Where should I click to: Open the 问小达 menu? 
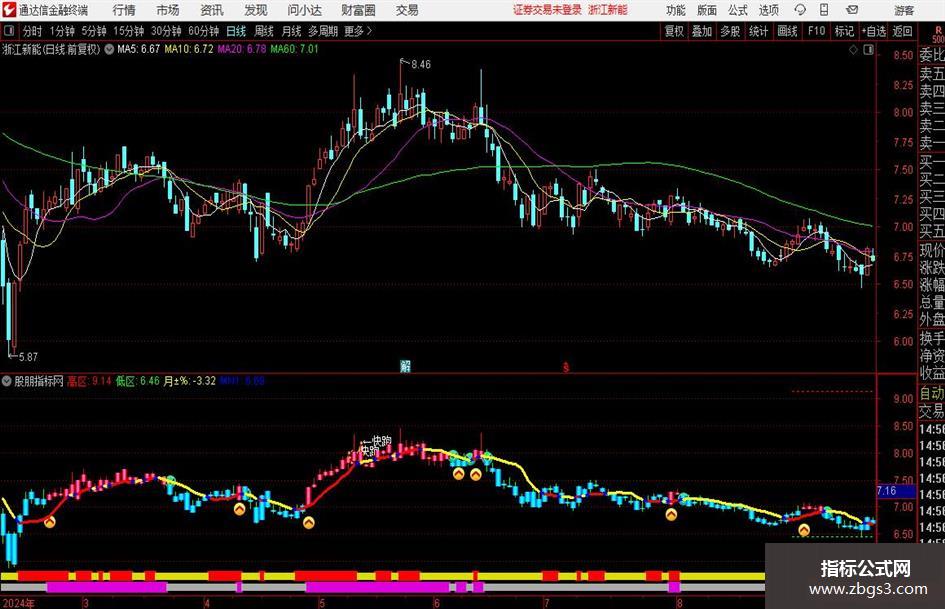[x=304, y=10]
